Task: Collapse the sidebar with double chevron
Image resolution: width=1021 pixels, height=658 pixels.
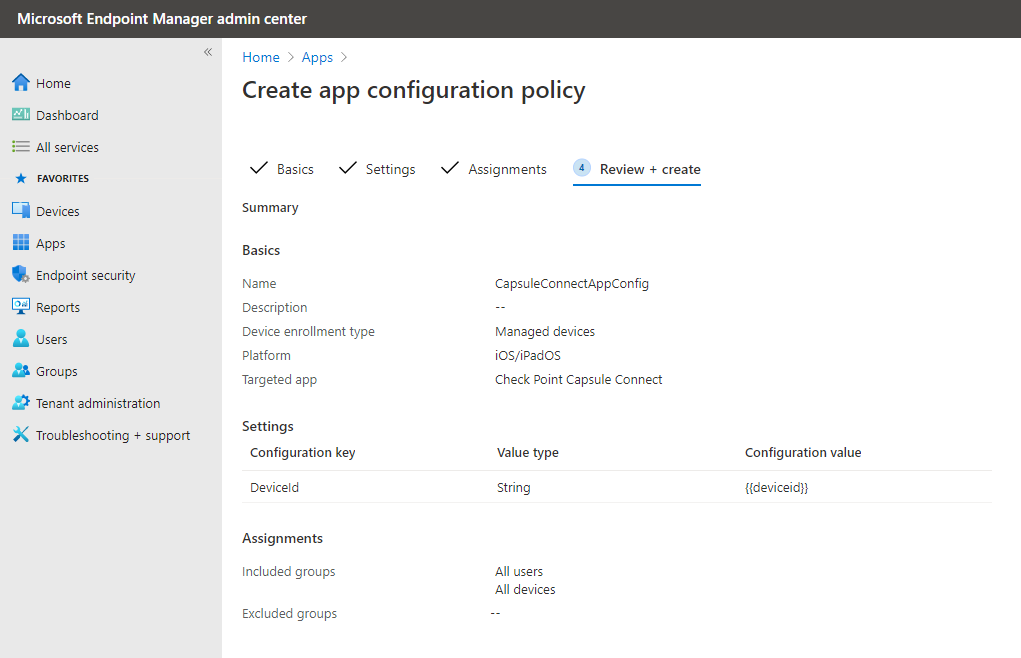Action: [x=208, y=52]
